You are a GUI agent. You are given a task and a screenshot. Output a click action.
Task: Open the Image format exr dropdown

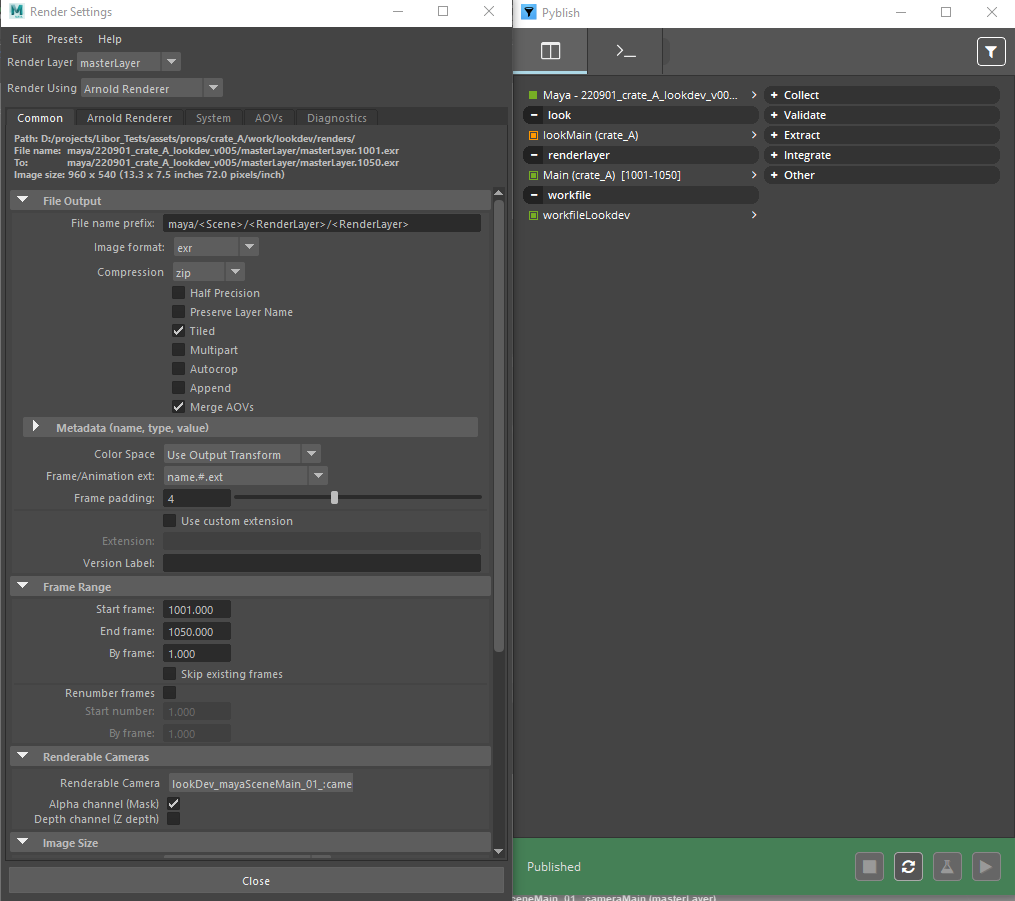(x=216, y=247)
